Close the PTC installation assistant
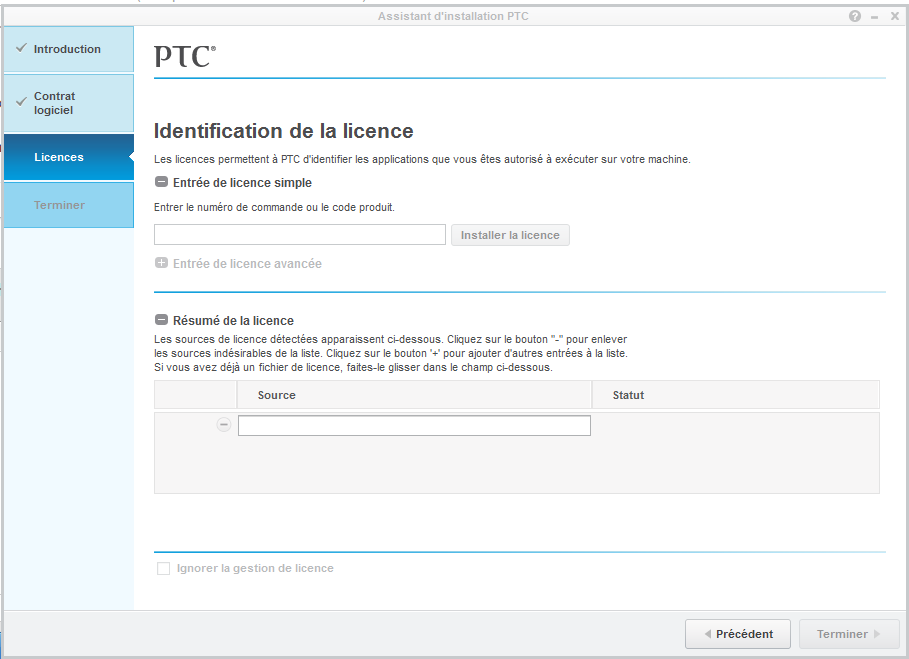Screen dimensions: 909x659 coord(895,16)
